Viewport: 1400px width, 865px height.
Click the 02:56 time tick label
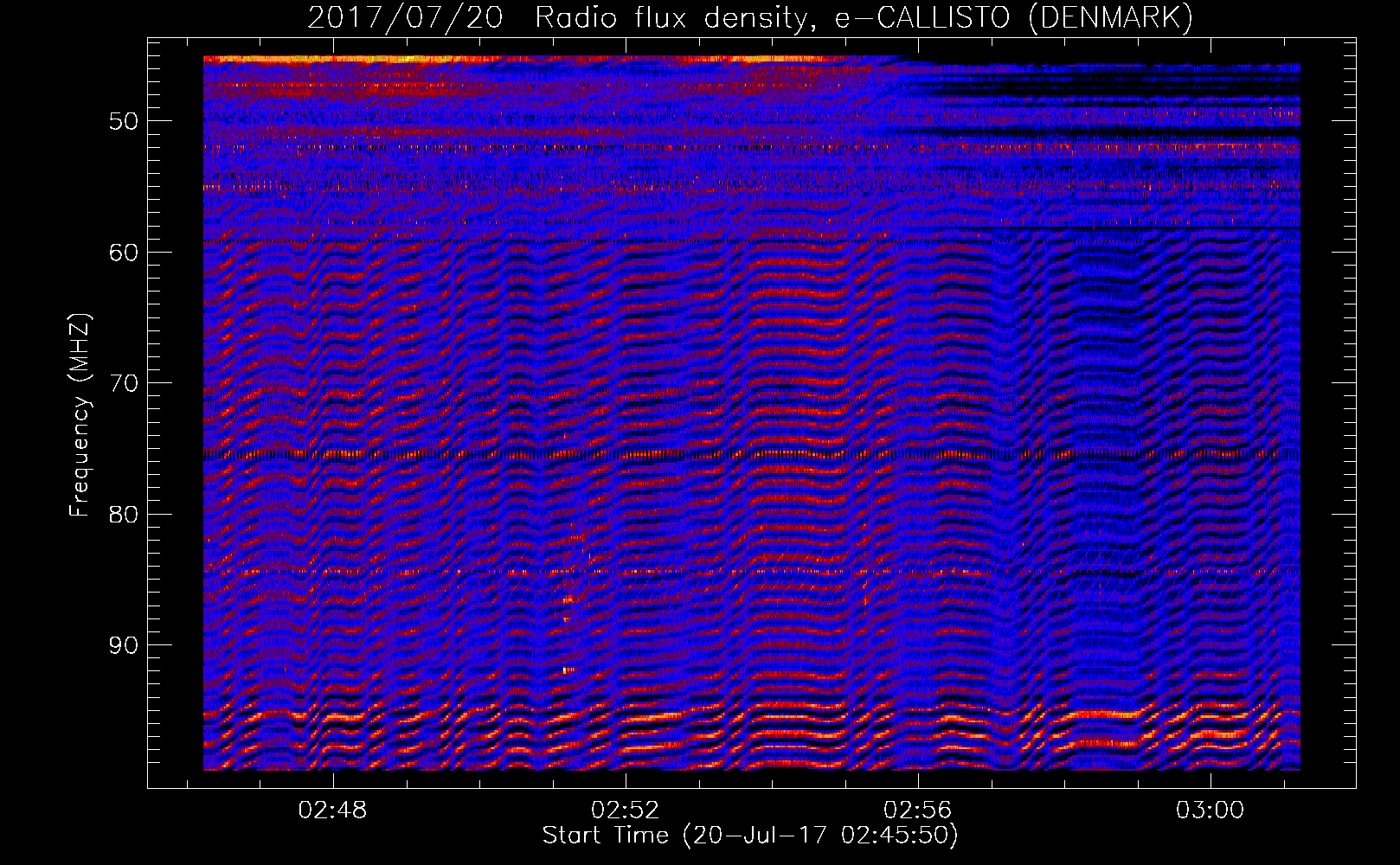[x=917, y=811]
